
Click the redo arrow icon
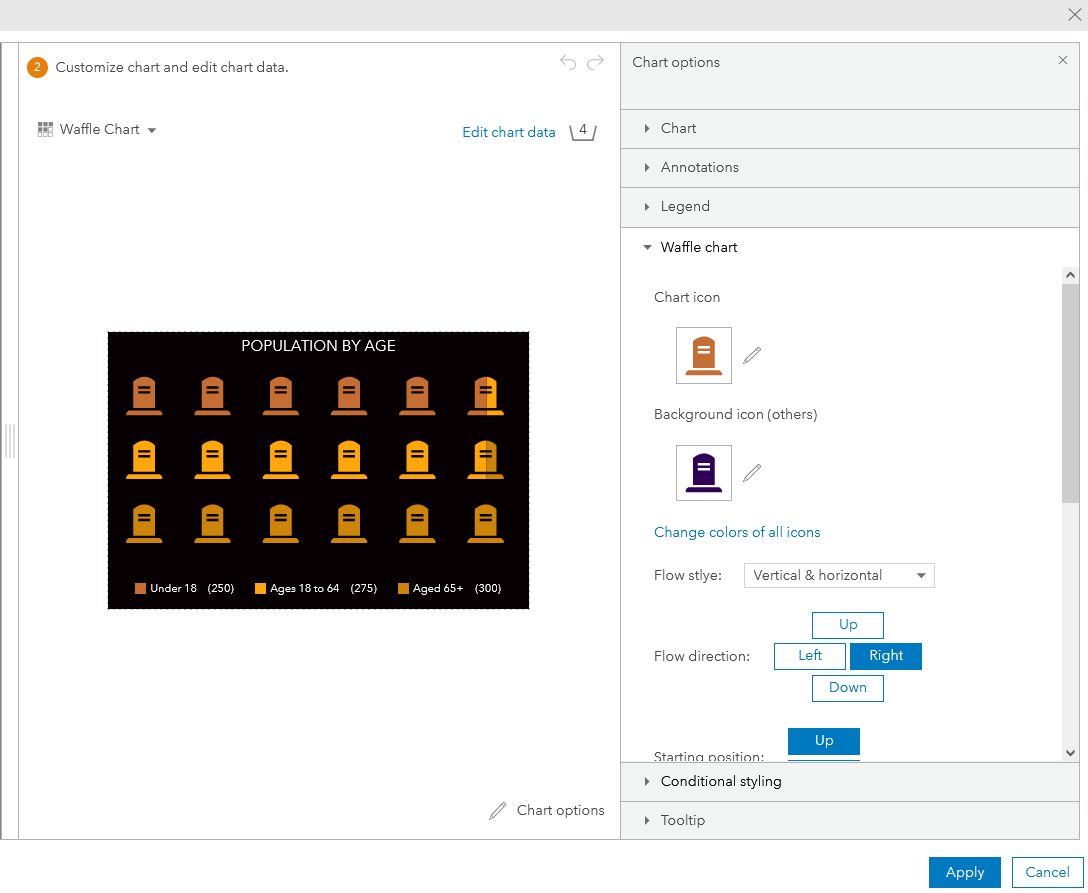[595, 62]
